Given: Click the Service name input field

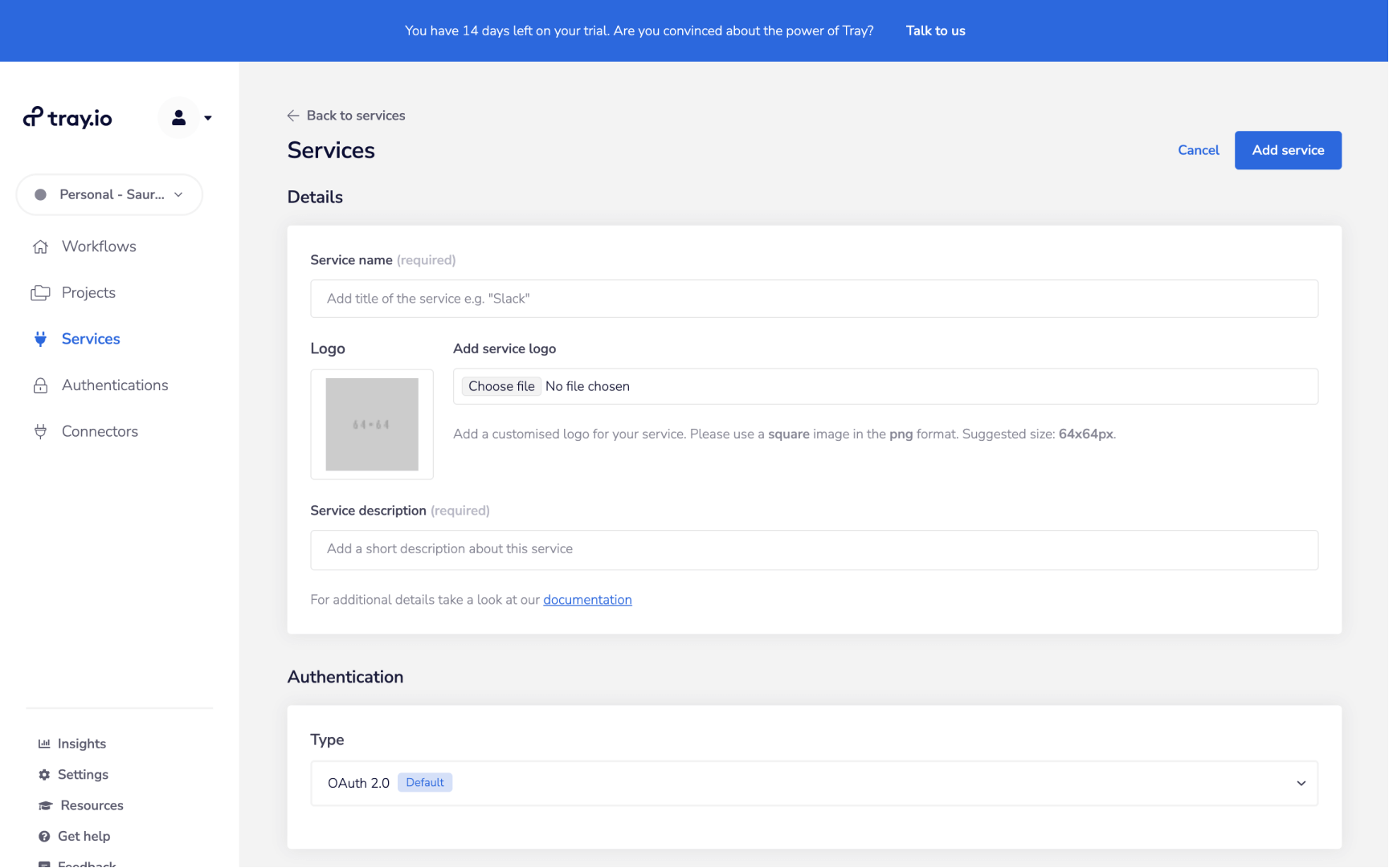Looking at the screenshot, I should pos(814,299).
